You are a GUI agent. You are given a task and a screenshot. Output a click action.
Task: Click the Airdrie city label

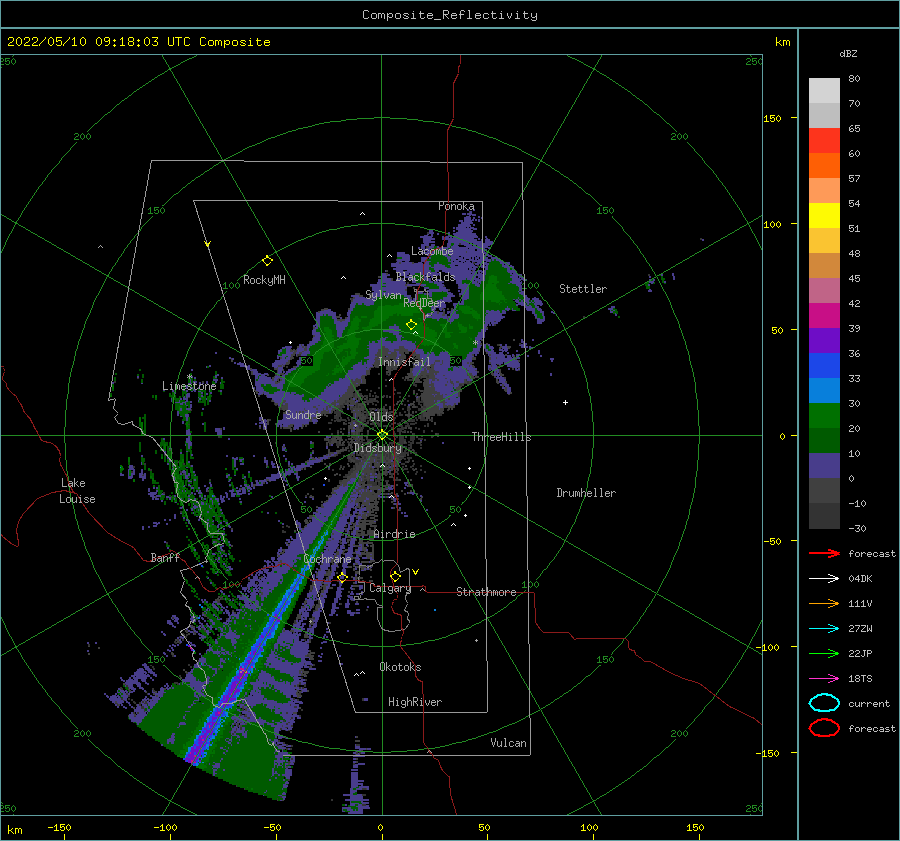coord(394,534)
